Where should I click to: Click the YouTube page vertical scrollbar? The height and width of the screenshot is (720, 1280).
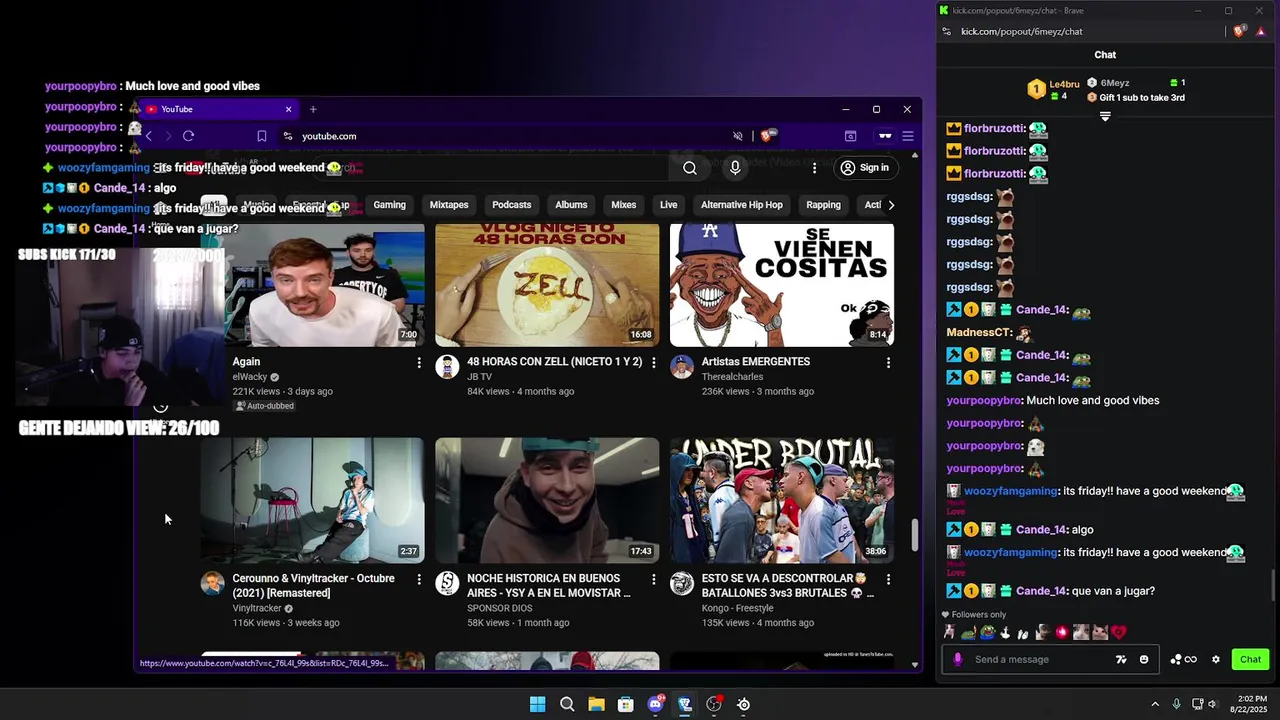pyautogui.click(x=914, y=535)
